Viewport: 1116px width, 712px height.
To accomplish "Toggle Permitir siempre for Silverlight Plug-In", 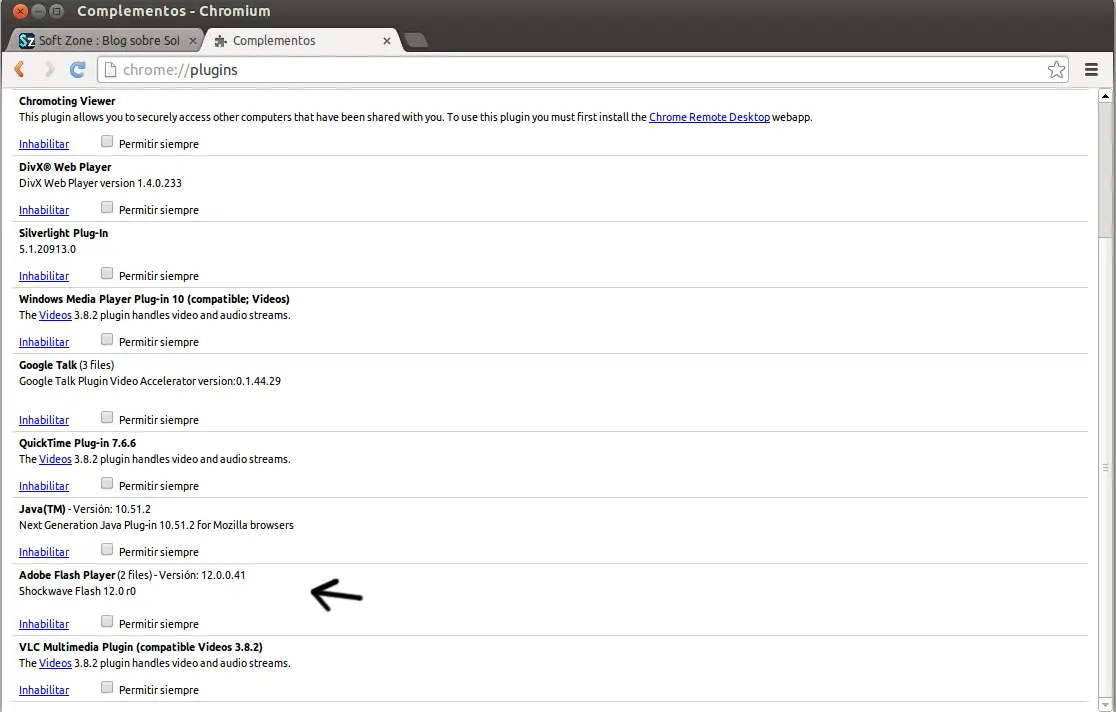I will click(x=107, y=273).
